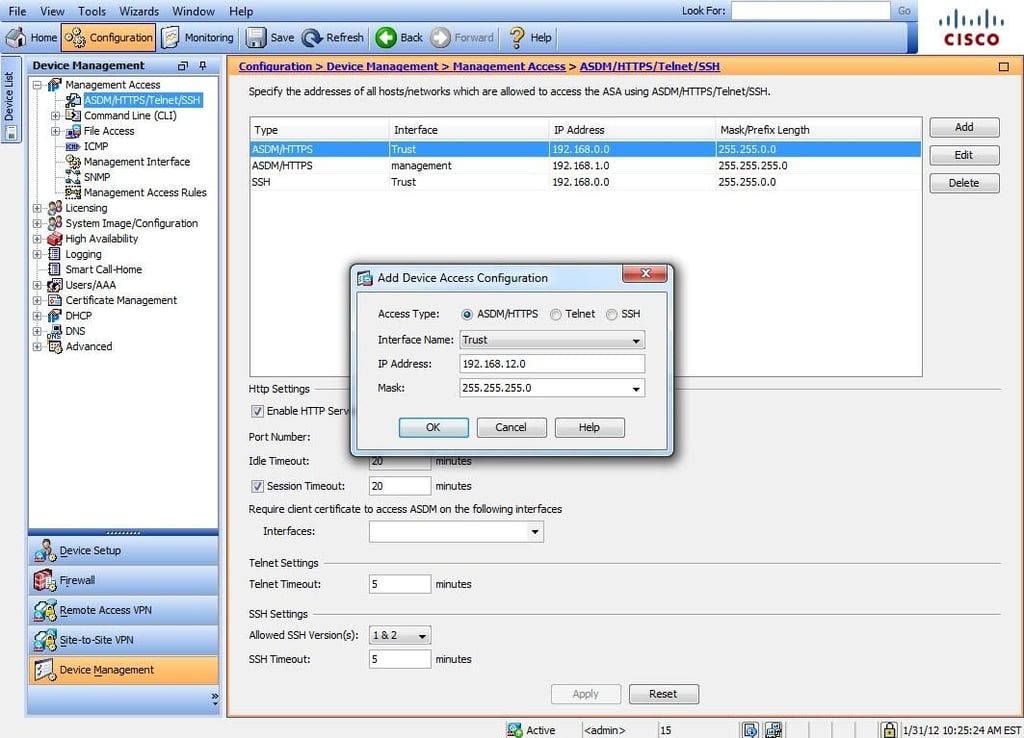The width and height of the screenshot is (1024, 738).
Task: Open the Interfaces certificate dropdown
Action: [x=535, y=532]
